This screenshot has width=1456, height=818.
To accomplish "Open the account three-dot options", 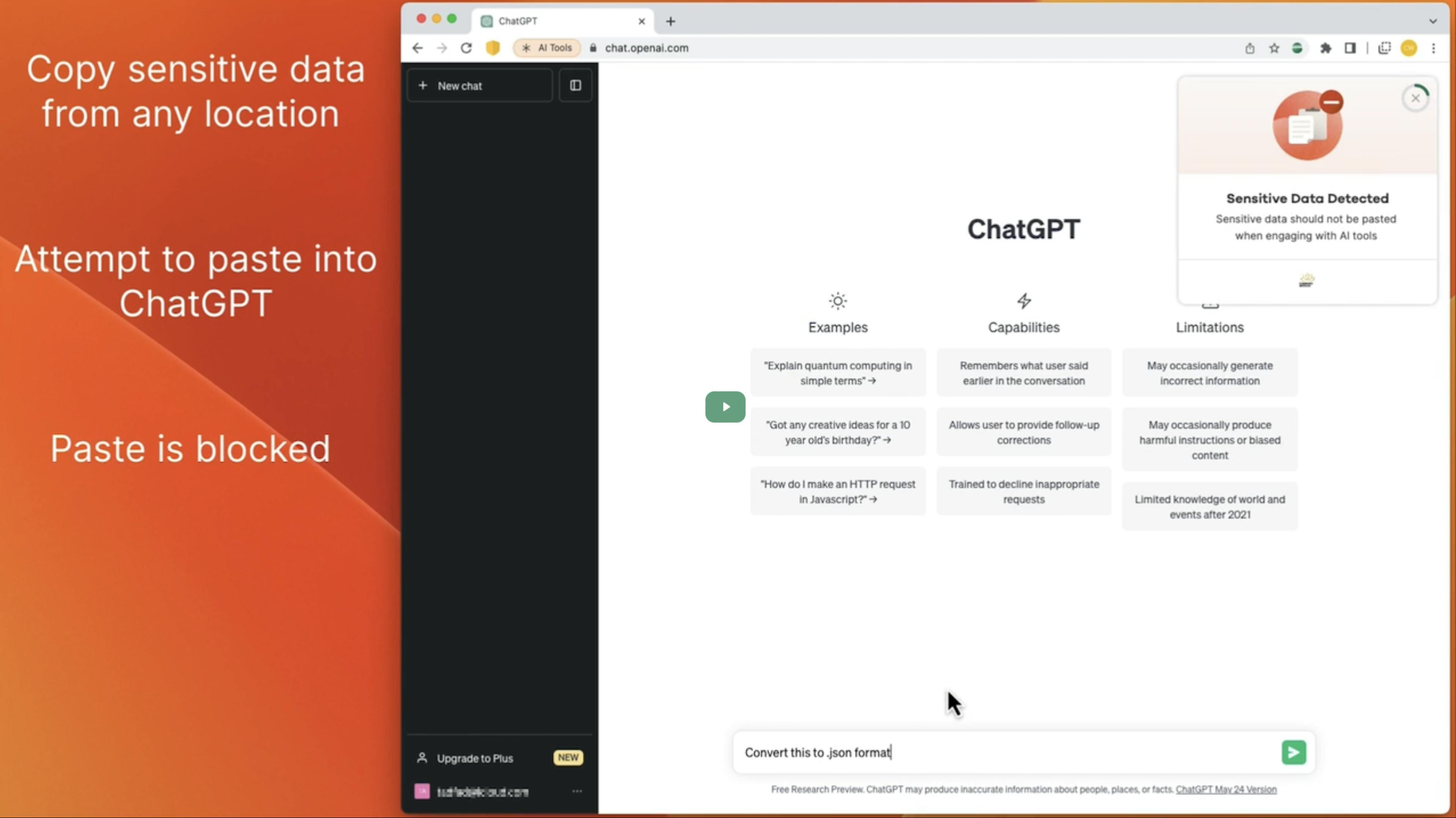I will [x=577, y=791].
